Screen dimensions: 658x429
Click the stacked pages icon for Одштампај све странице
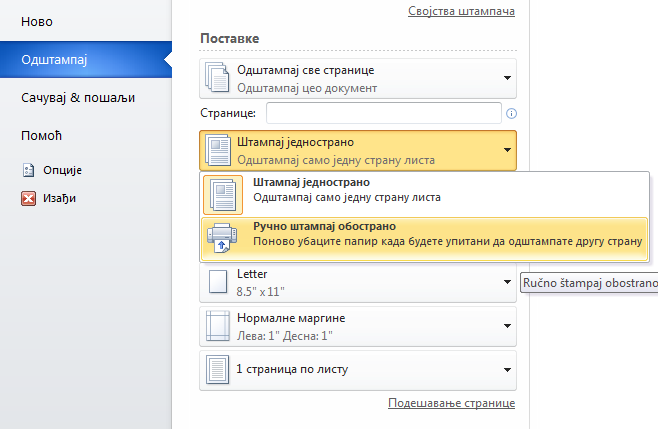point(217,78)
